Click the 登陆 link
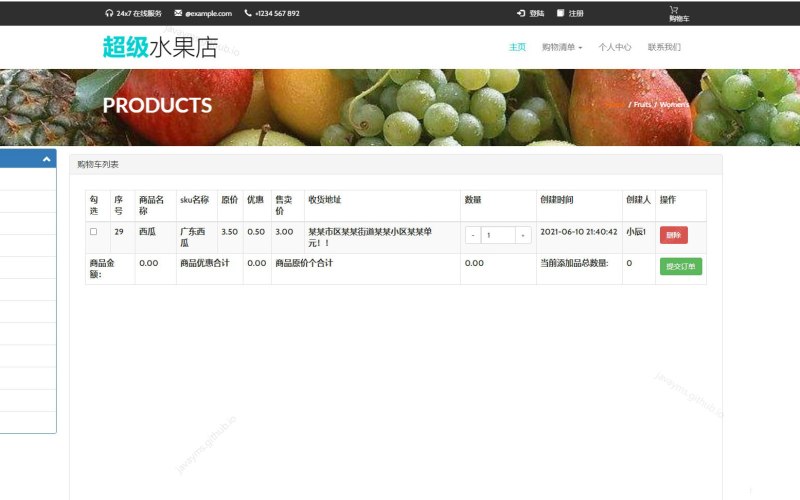 (x=537, y=13)
